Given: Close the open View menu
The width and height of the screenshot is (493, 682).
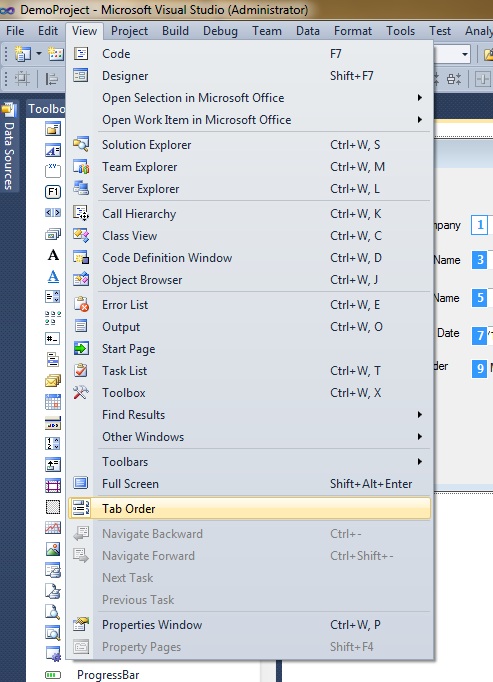Looking at the screenshot, I should coord(84,31).
